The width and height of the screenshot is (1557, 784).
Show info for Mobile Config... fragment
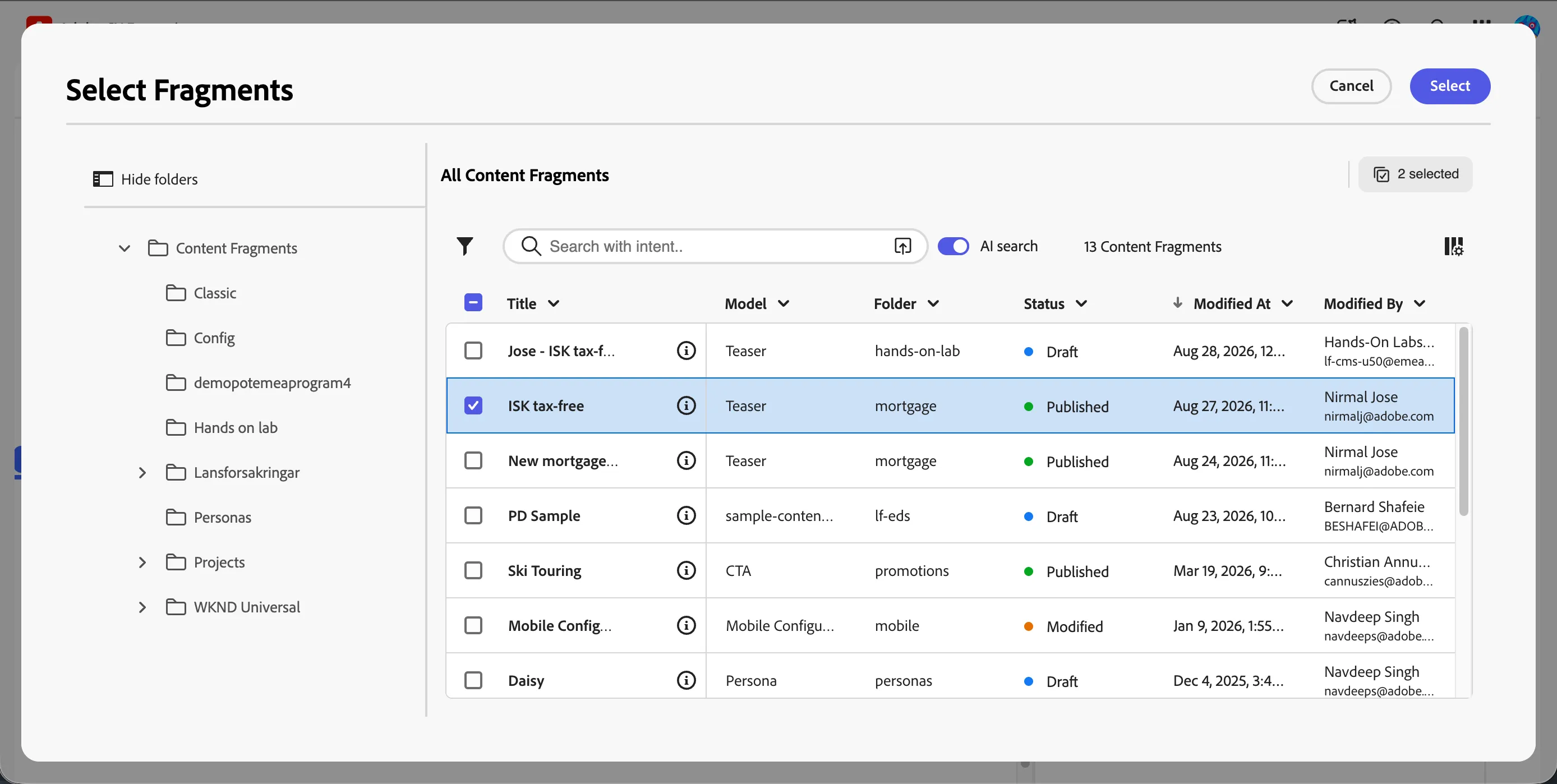pos(686,625)
